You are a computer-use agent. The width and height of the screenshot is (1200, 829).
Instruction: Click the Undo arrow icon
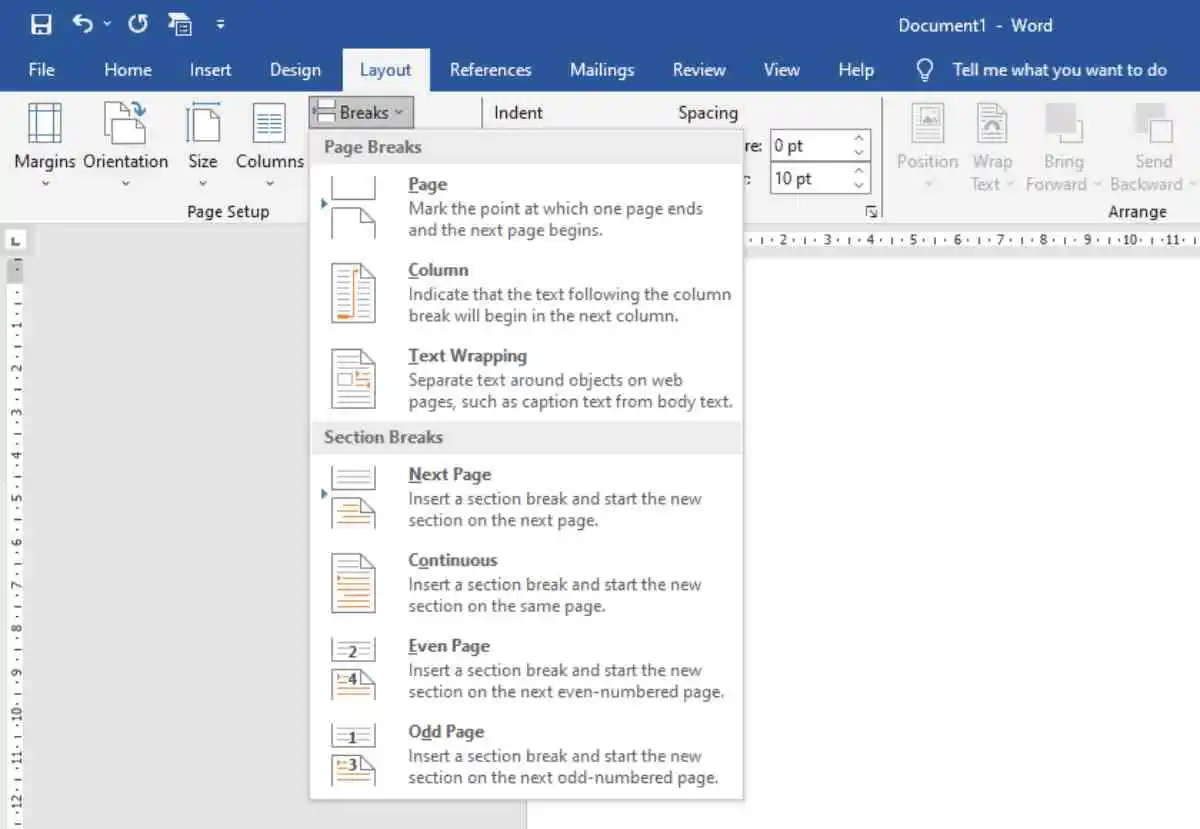(x=83, y=24)
